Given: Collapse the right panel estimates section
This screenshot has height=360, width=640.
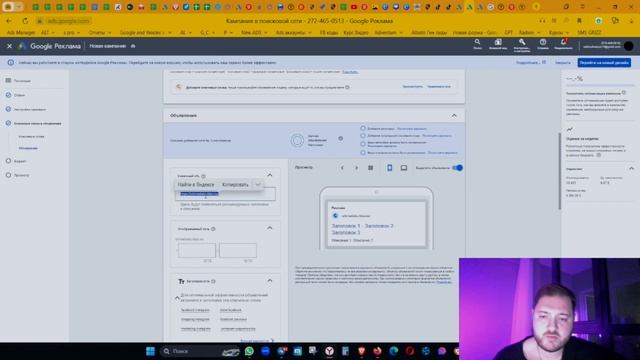Looking at the screenshot, I should click(x=631, y=169).
